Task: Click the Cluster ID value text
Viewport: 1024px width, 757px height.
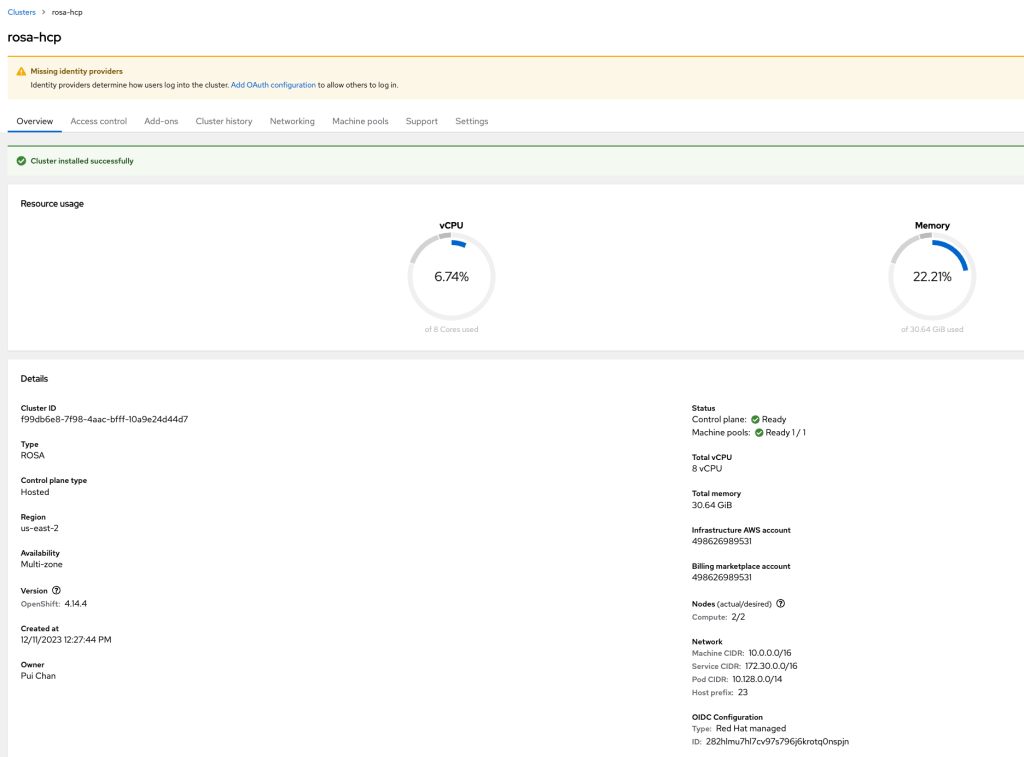Action: pyautogui.click(x=104, y=419)
